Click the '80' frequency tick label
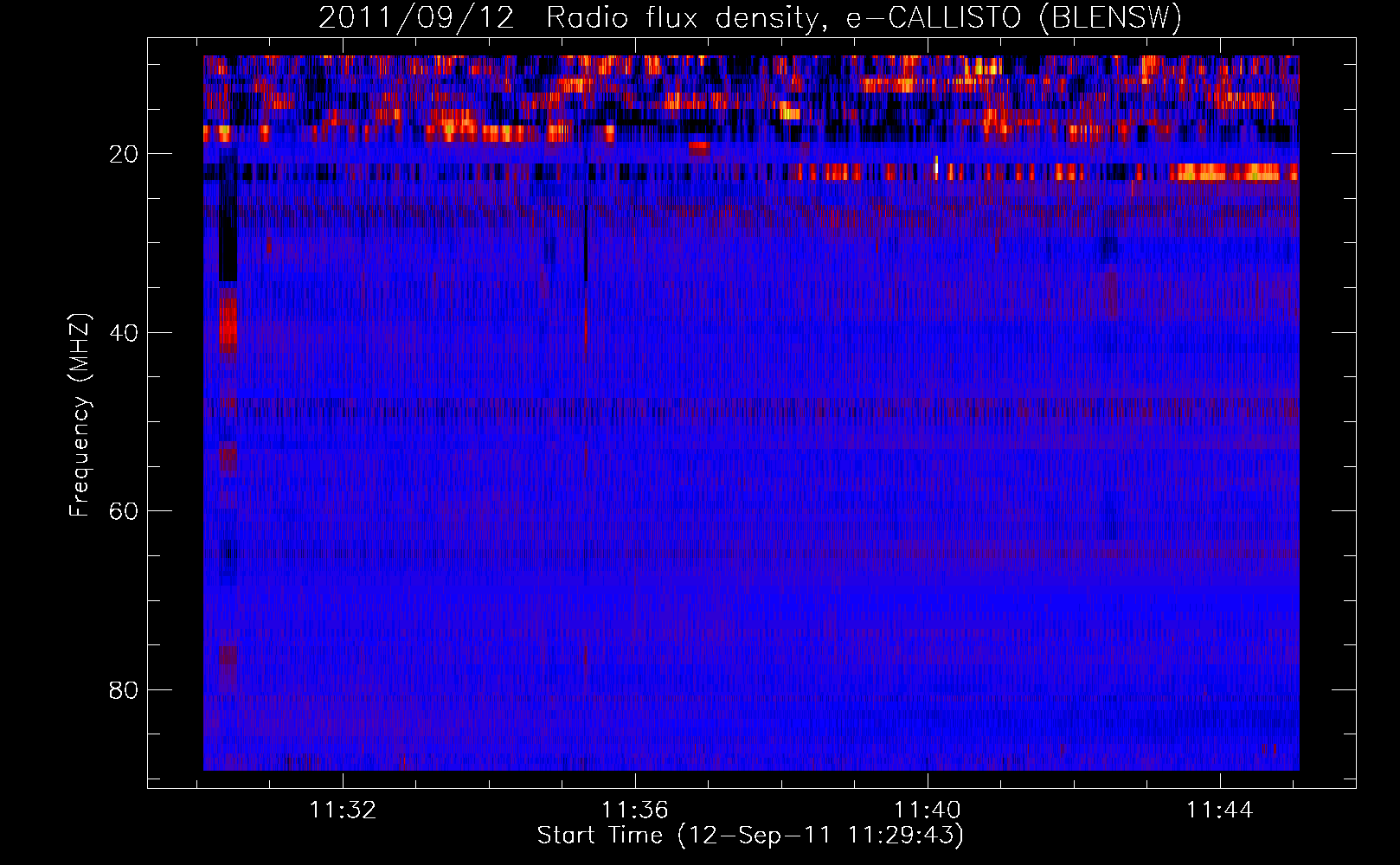The width and height of the screenshot is (1400, 865). tap(124, 690)
